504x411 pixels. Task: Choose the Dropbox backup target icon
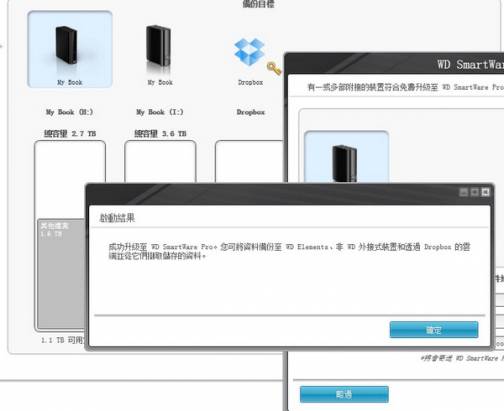(x=249, y=52)
